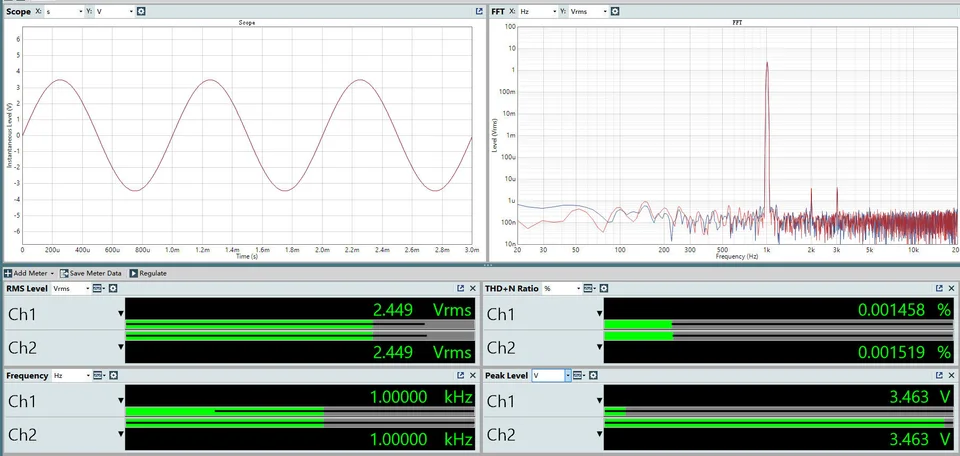The image size is (960, 456).
Task: Expand THD+N Ratio Ch2 options arrow
Action: click(599, 348)
